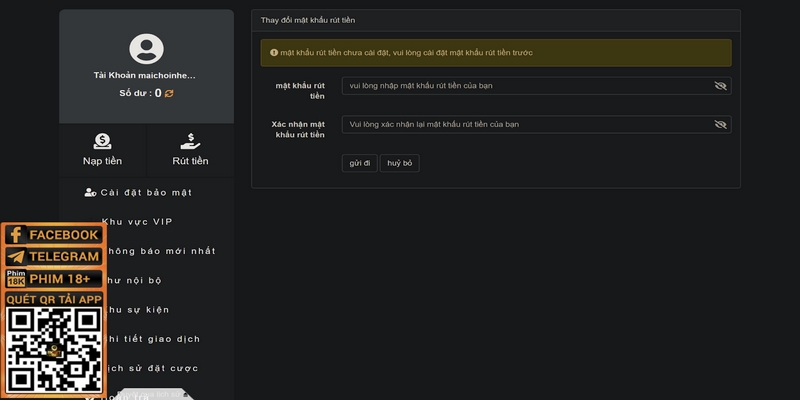Click the Phim 18+ overlay banner
The height and width of the screenshot is (400, 800).
tap(53, 279)
